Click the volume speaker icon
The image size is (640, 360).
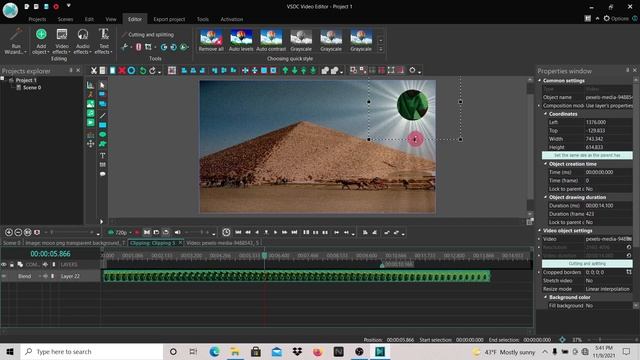click(177, 232)
